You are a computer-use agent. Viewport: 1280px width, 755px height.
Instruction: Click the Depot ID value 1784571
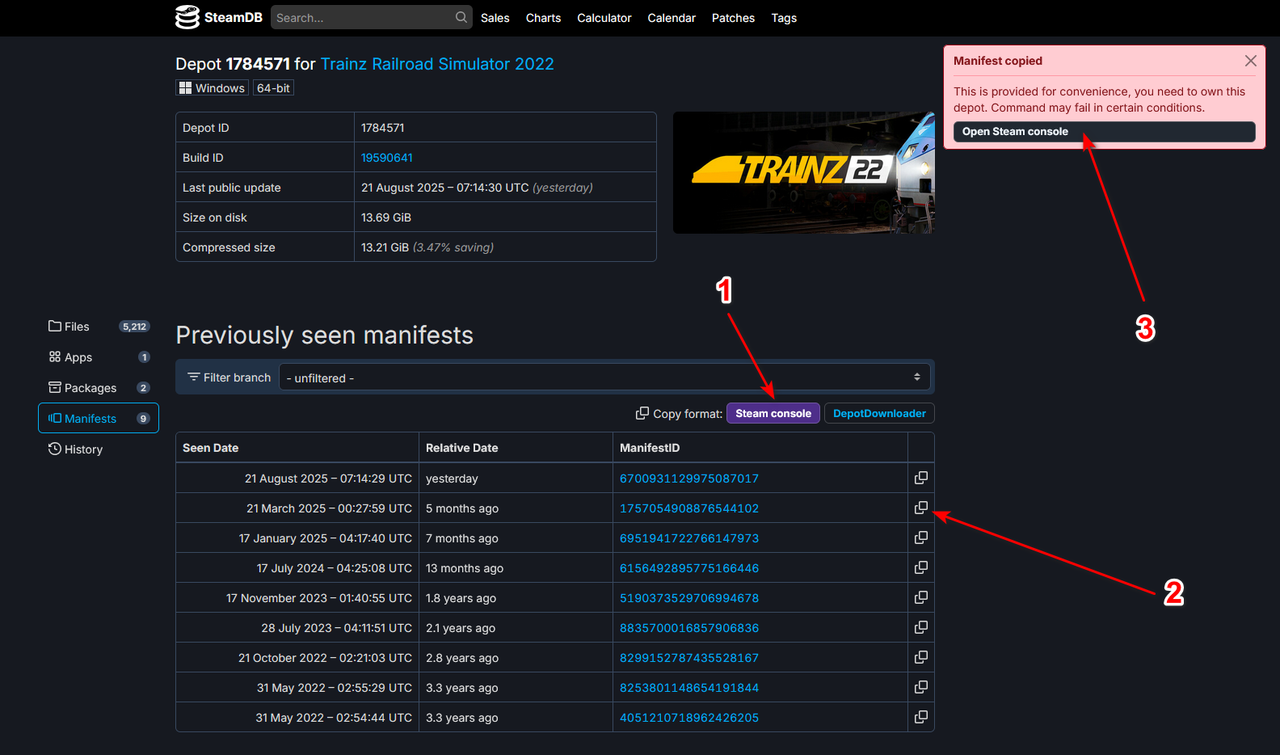[x=383, y=128]
